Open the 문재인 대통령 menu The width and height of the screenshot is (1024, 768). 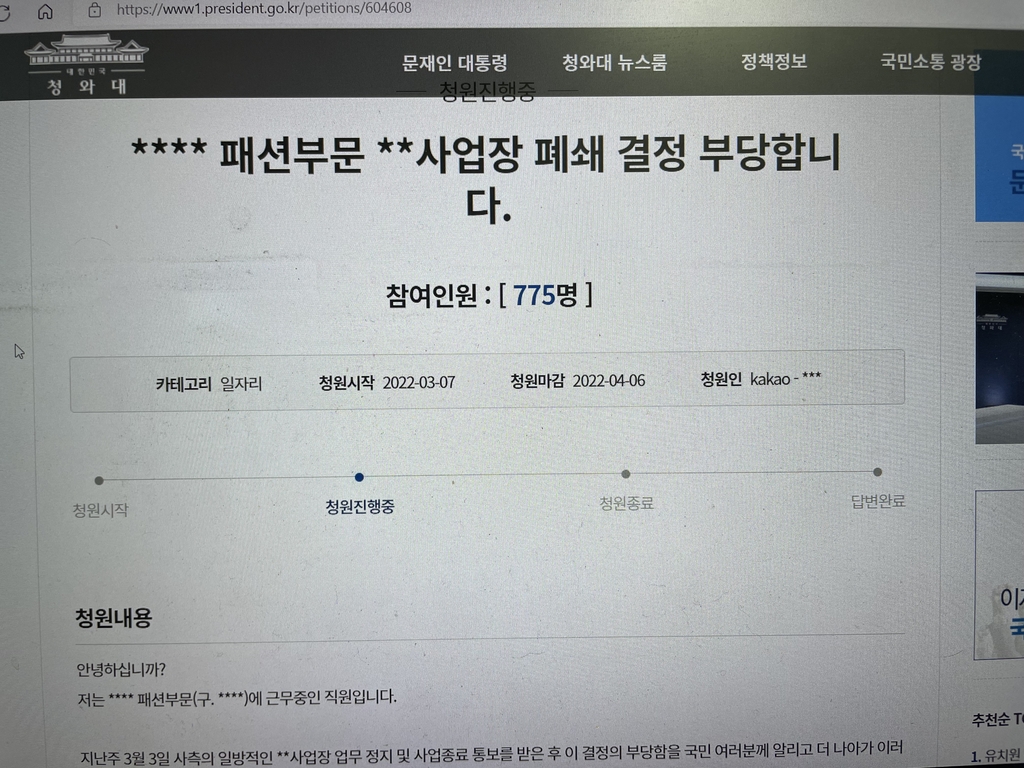pos(455,63)
